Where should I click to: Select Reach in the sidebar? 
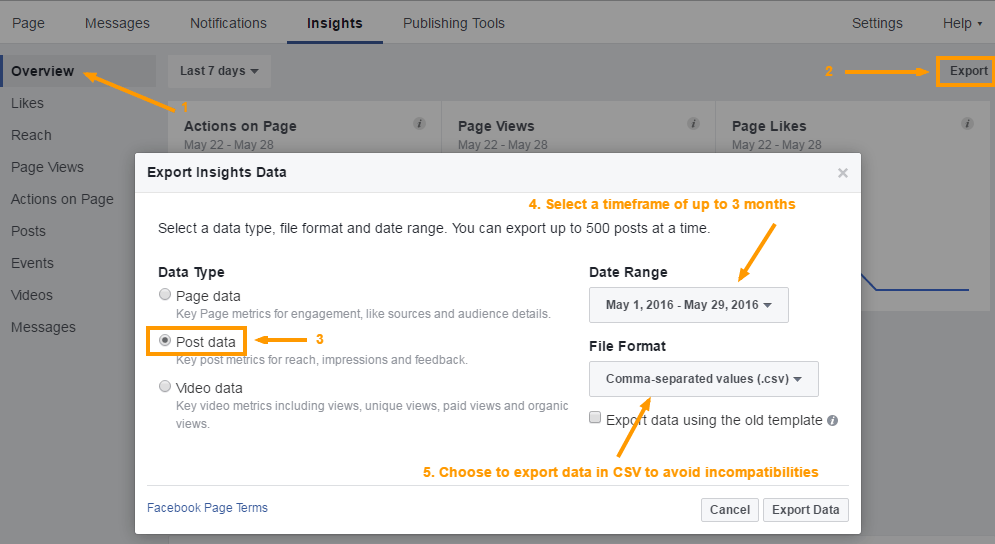tap(31, 135)
